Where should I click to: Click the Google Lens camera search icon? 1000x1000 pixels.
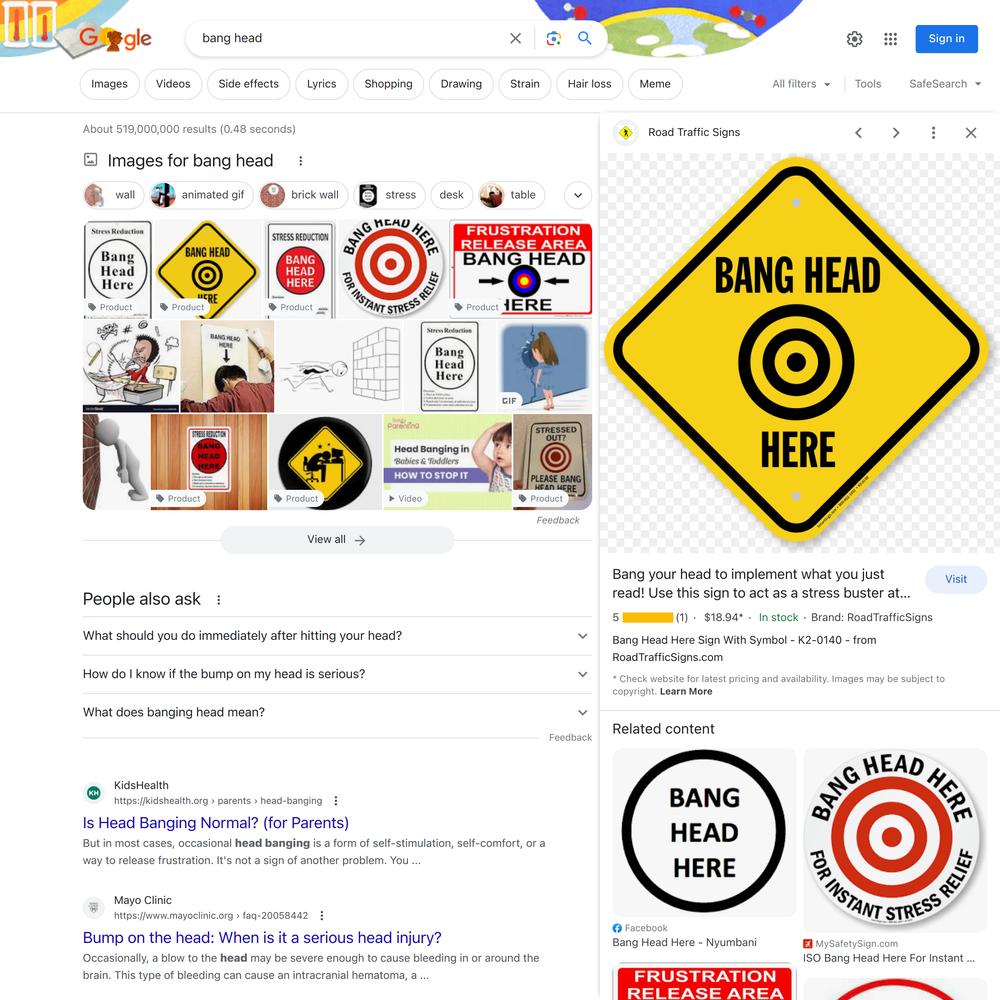pyautogui.click(x=554, y=38)
